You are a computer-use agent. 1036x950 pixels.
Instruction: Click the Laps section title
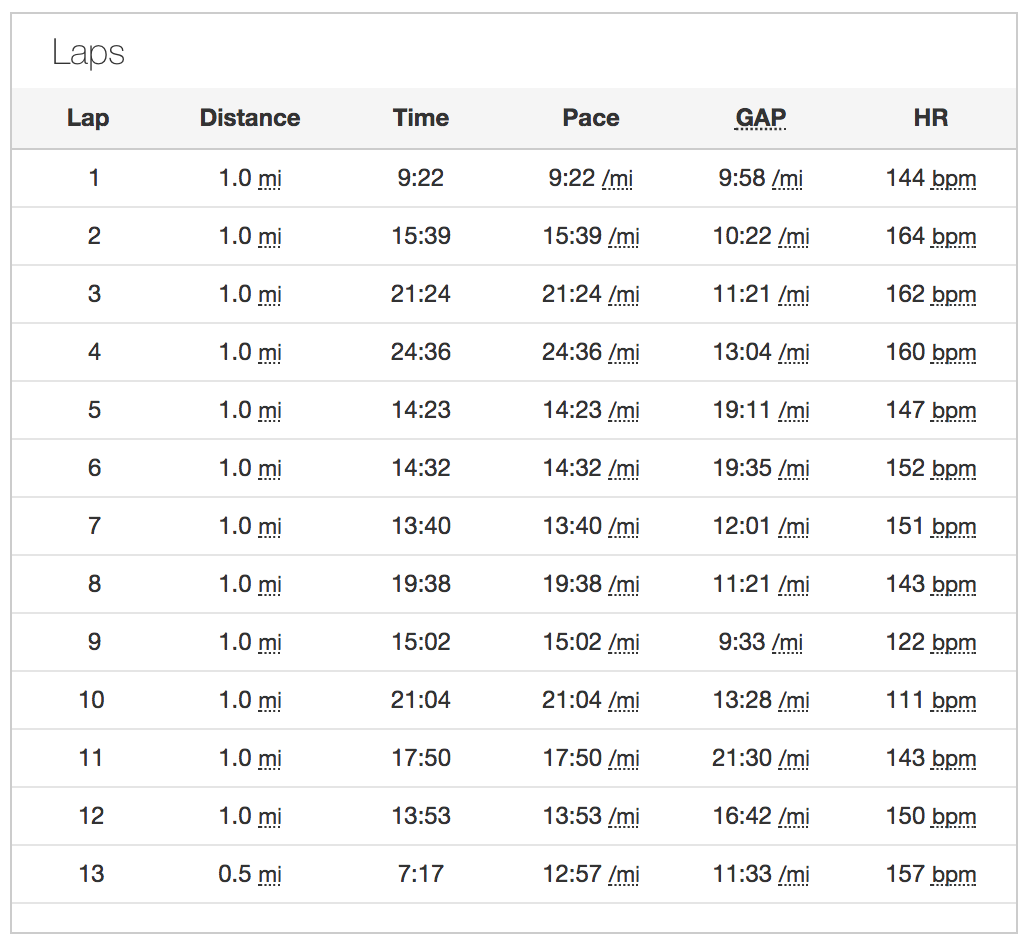88,53
